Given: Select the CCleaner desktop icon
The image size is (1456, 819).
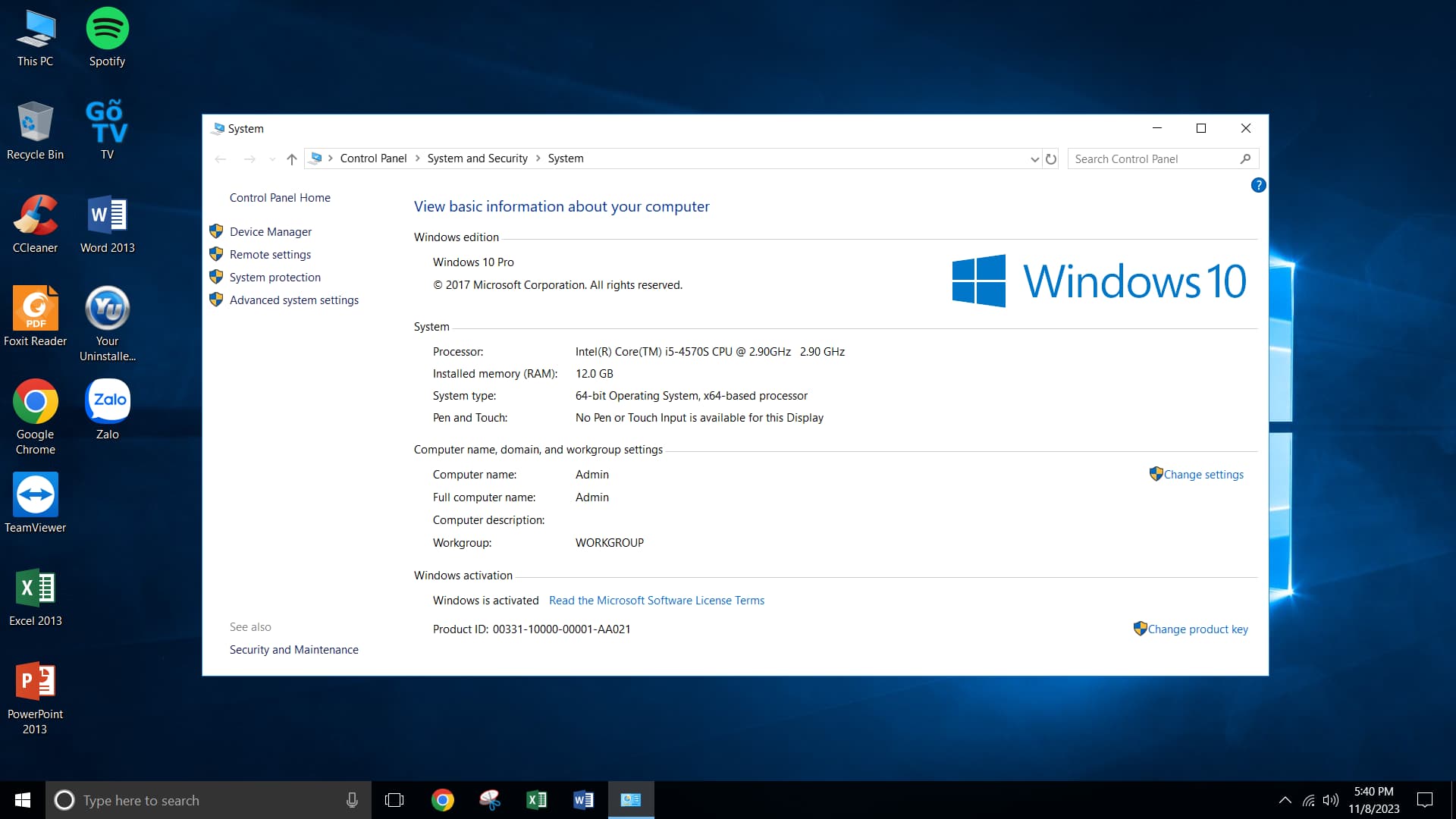Looking at the screenshot, I should click(x=35, y=224).
